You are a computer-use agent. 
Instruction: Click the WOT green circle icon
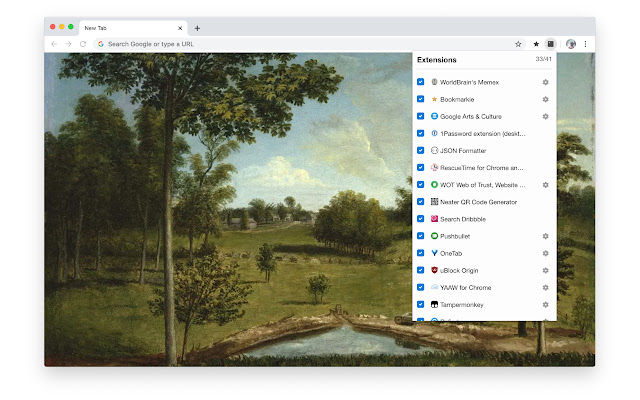[x=434, y=185]
